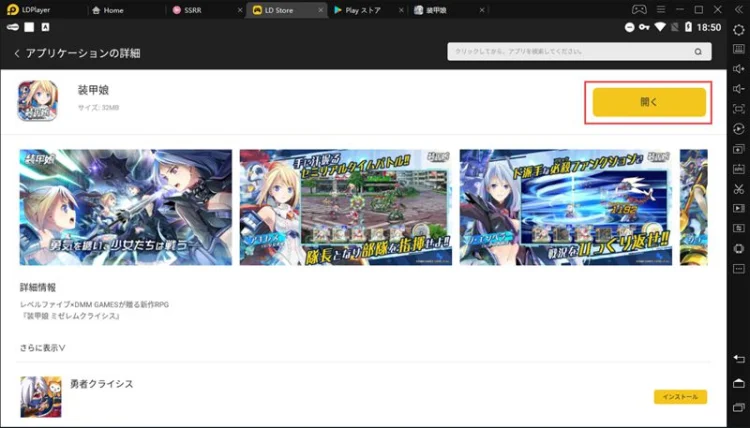Click the yellow 開く button
This screenshot has width=750, height=428.
(x=649, y=102)
